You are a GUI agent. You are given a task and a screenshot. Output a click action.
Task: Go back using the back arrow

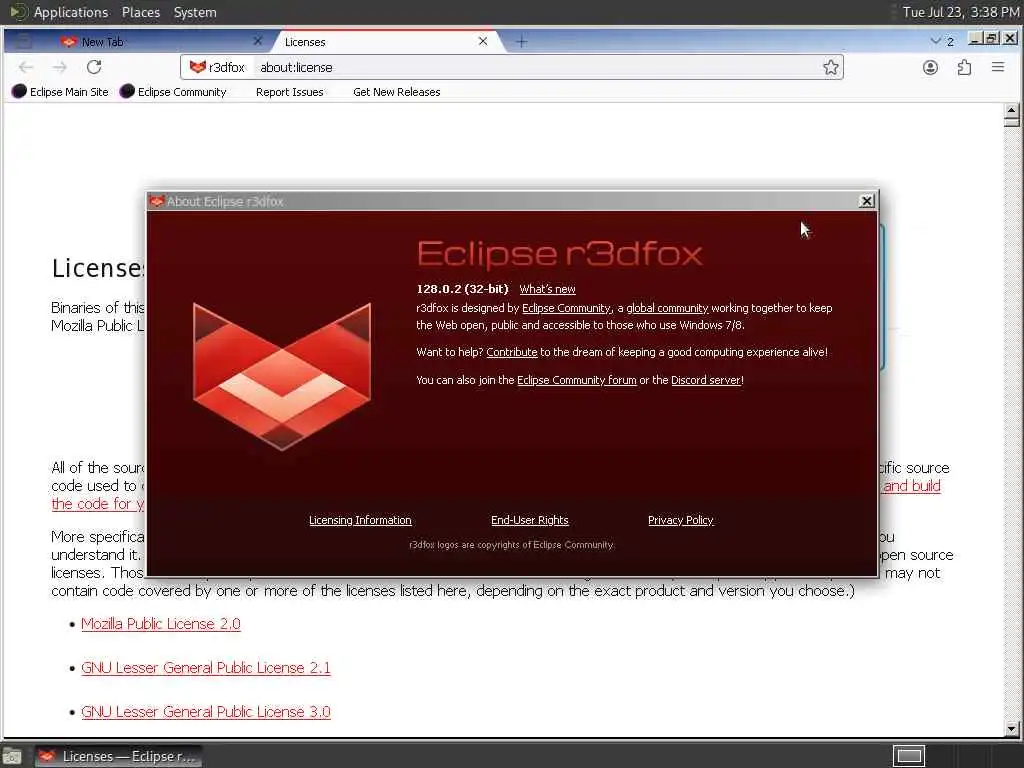26,67
